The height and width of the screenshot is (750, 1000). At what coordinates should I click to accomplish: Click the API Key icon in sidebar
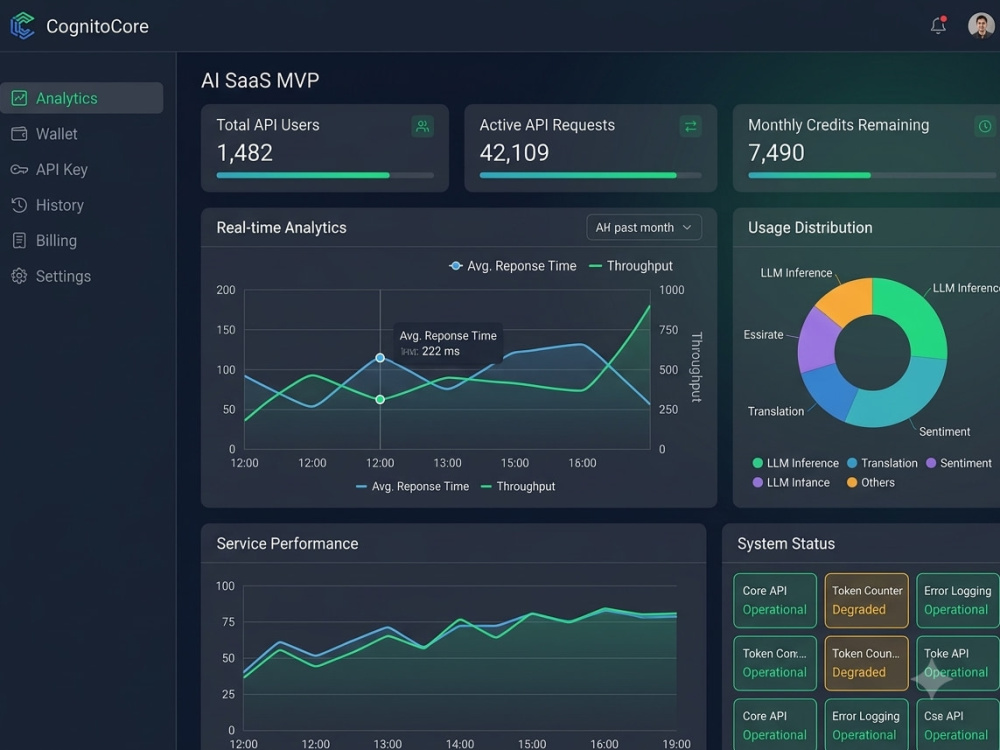tap(19, 170)
